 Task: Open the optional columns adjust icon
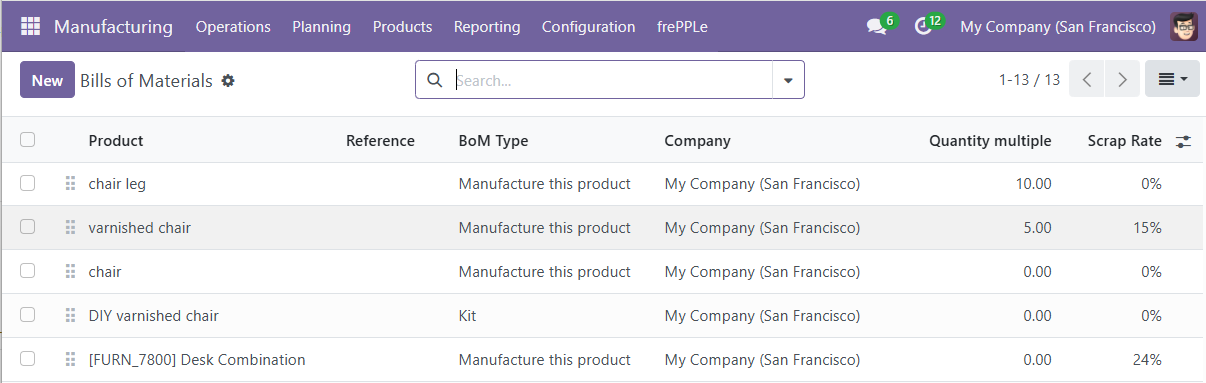(1183, 141)
